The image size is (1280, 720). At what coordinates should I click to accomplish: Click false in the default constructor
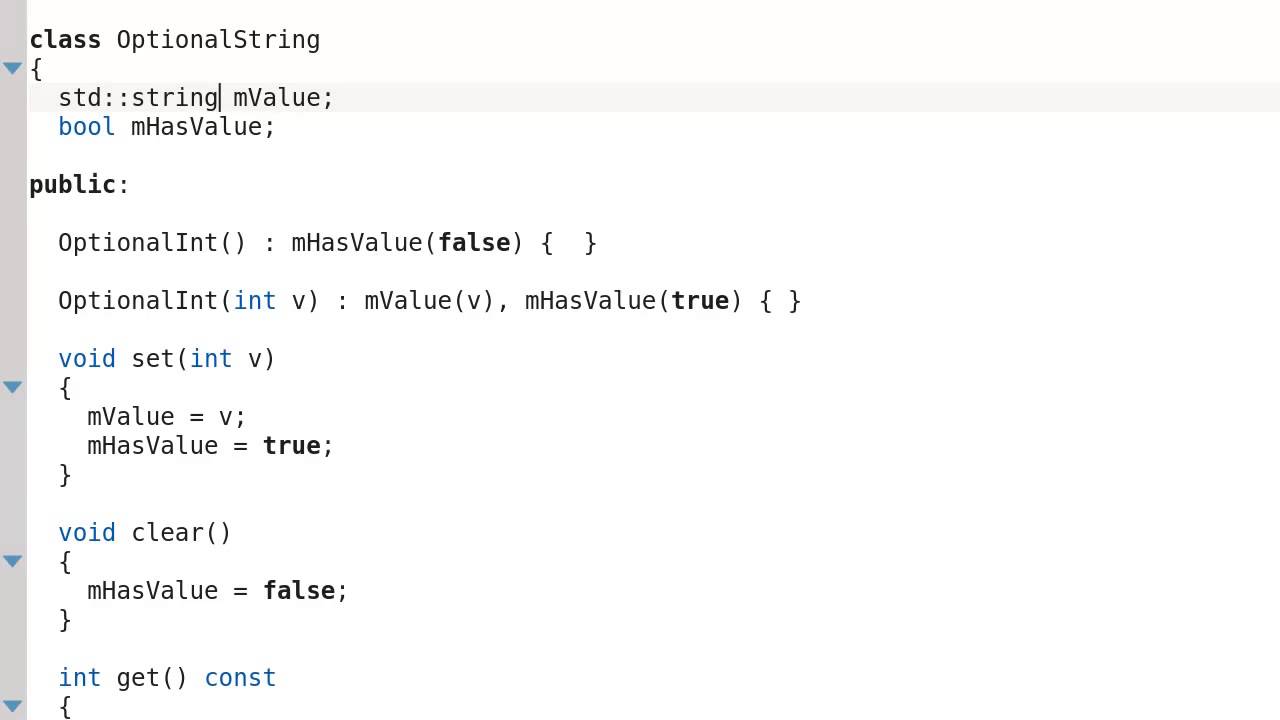474,243
